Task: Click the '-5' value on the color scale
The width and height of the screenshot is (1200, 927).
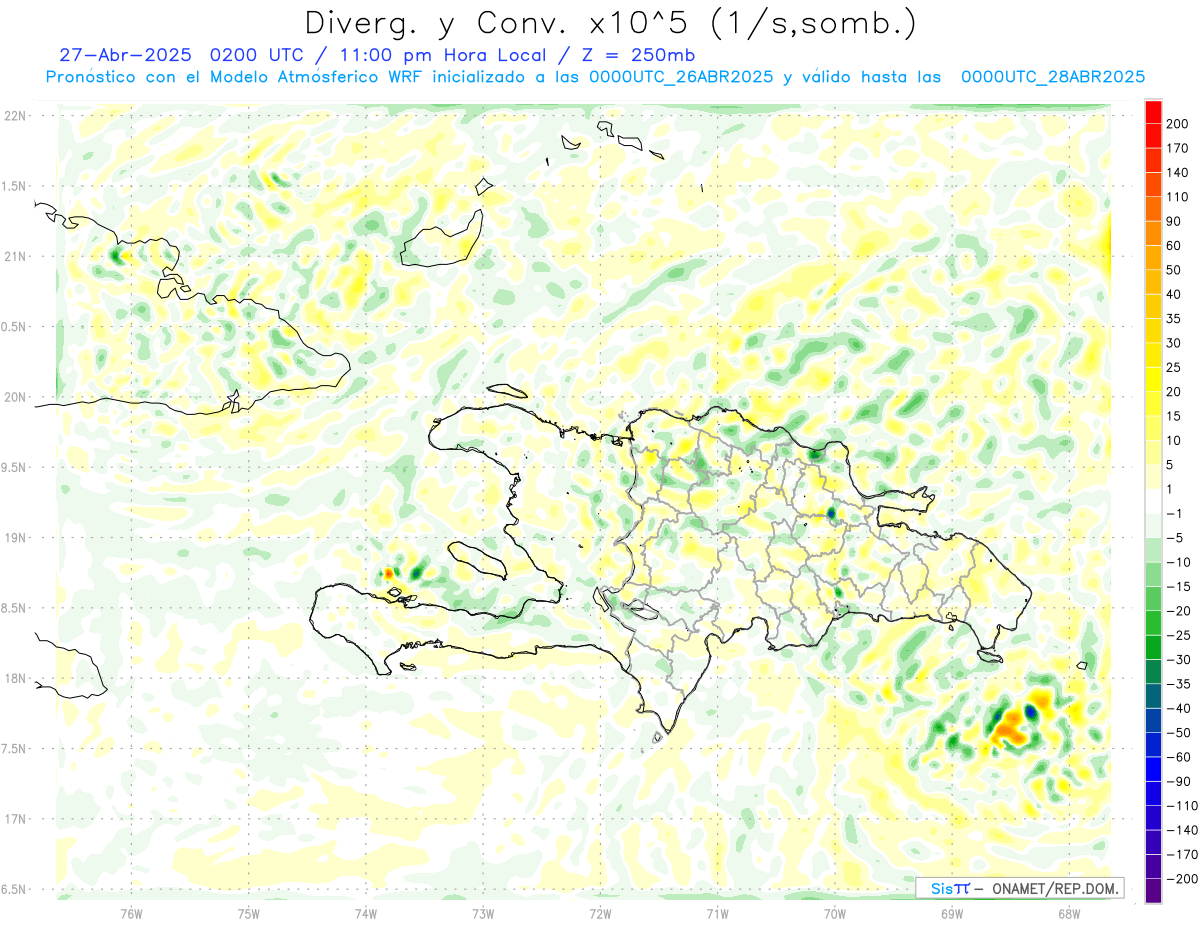Action: coord(1175,538)
